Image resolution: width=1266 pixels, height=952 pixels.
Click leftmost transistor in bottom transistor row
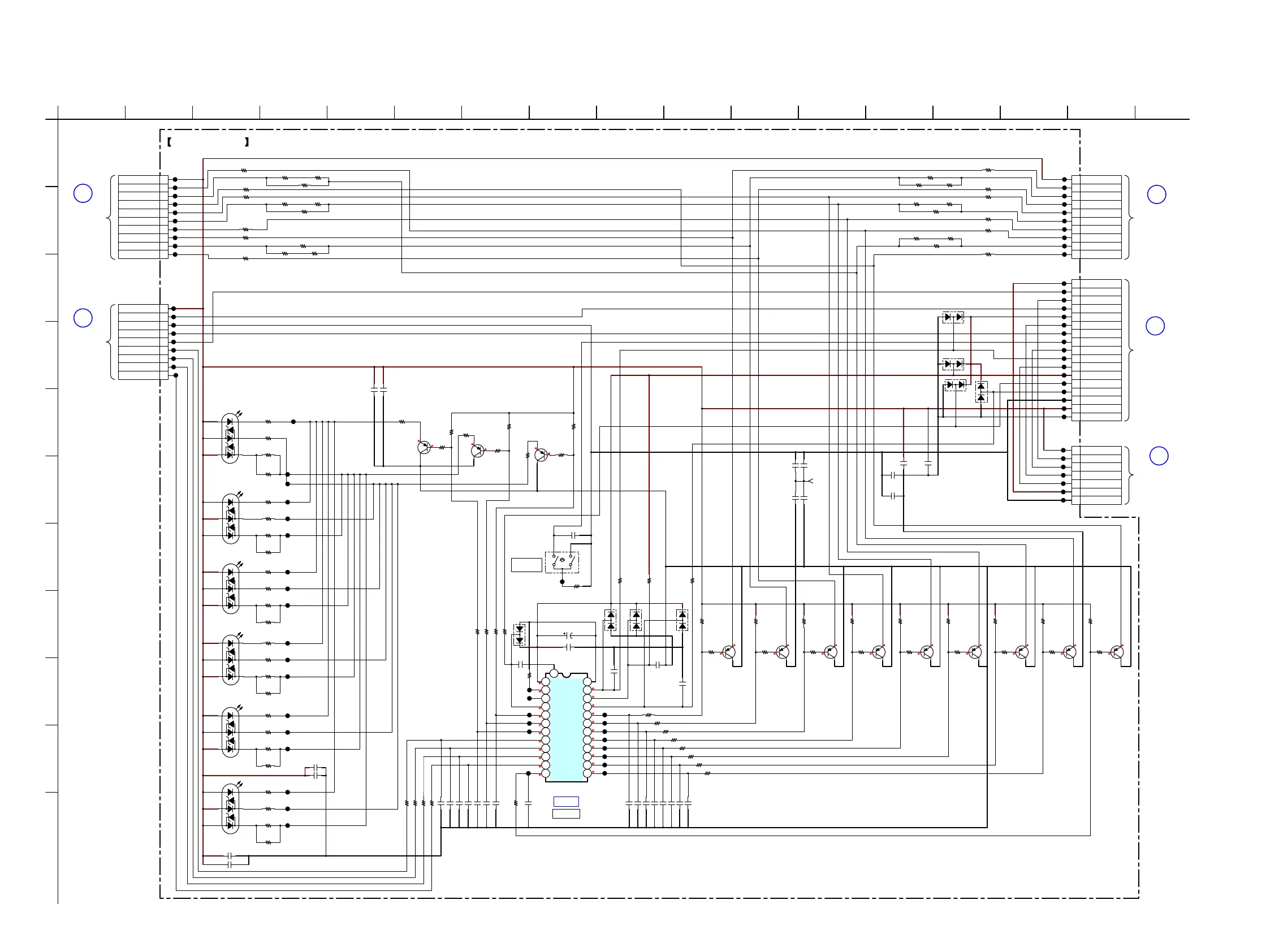(729, 652)
